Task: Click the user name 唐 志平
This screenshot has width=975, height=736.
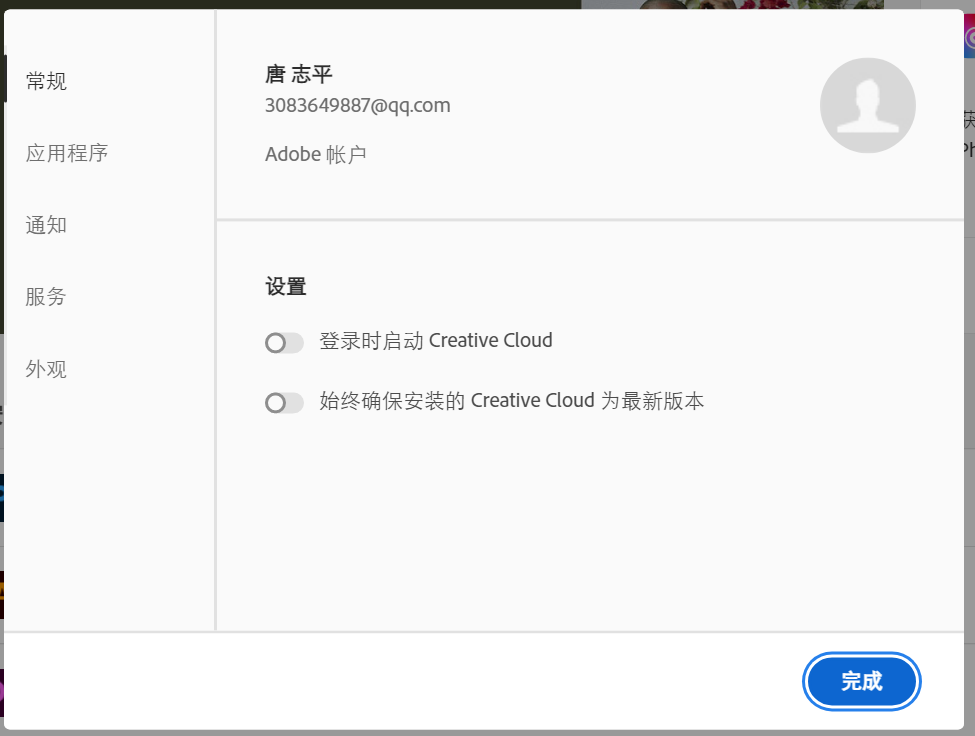Action: pos(298,74)
